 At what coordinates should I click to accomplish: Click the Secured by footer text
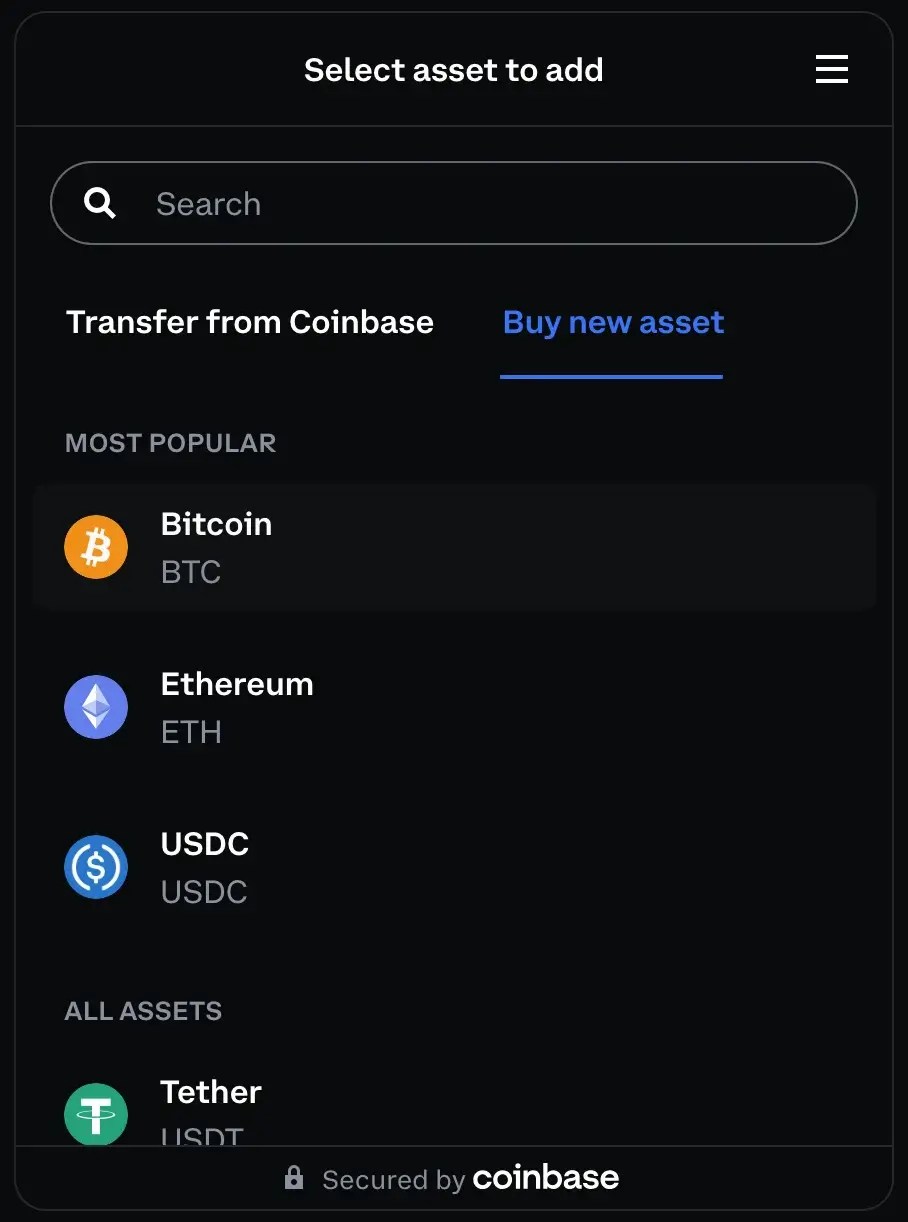(390, 1178)
